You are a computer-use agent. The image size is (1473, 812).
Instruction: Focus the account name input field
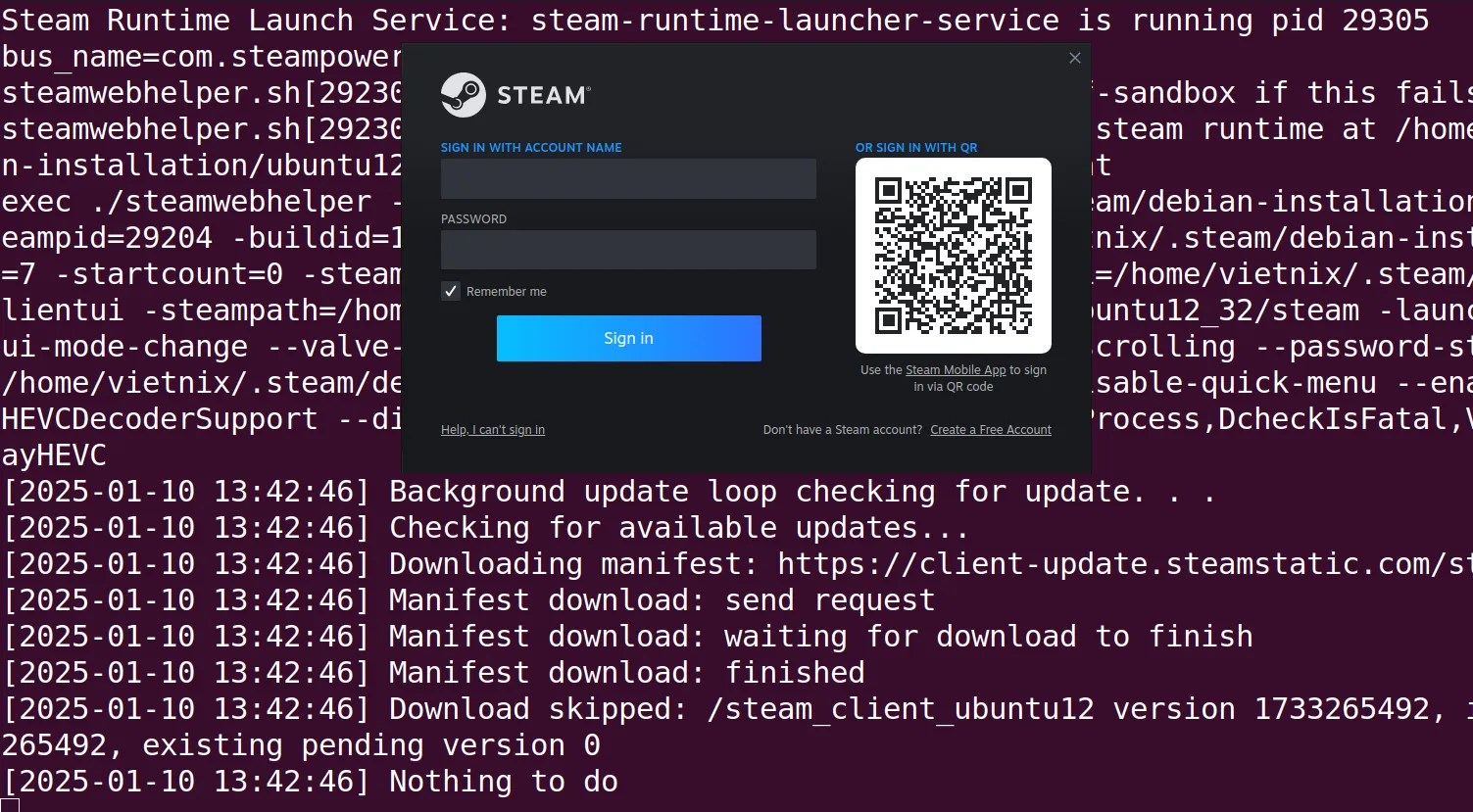[628, 179]
